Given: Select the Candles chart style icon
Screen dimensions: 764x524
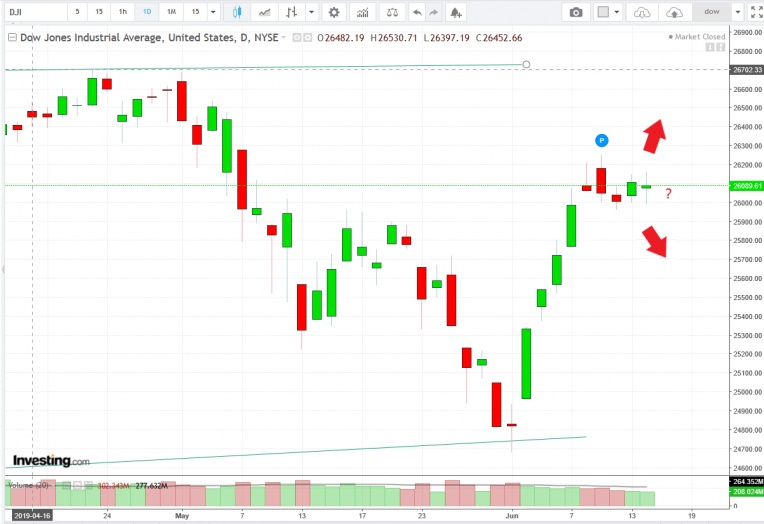Looking at the screenshot, I should [x=237, y=12].
